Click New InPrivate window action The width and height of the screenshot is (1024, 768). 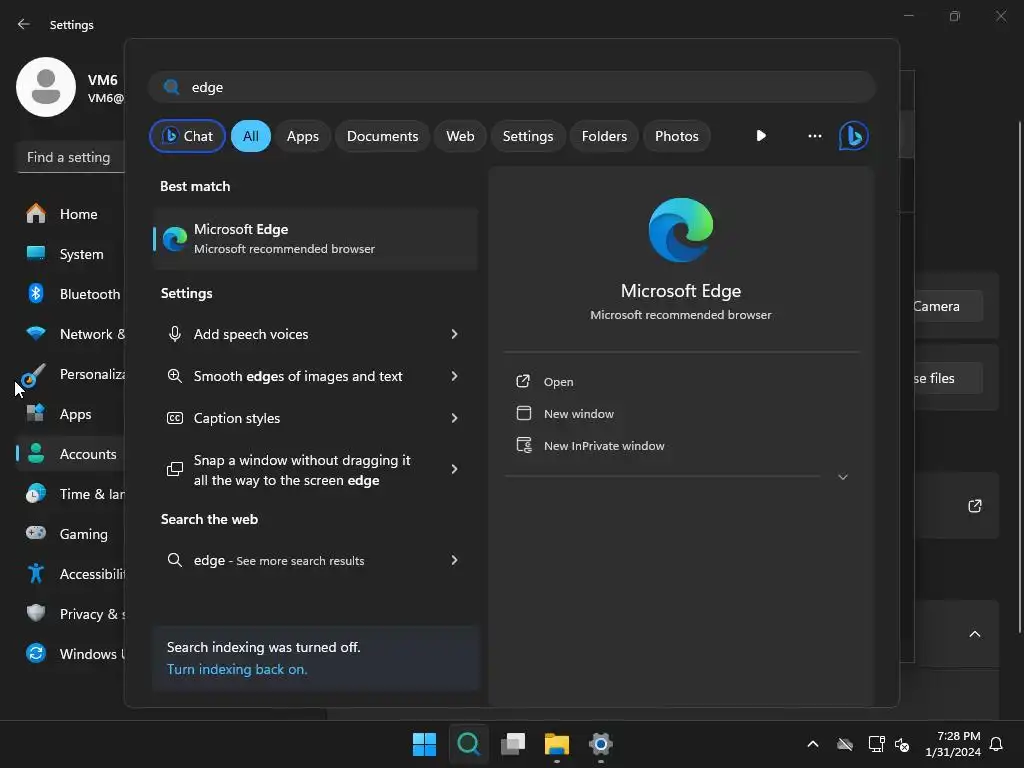604,445
